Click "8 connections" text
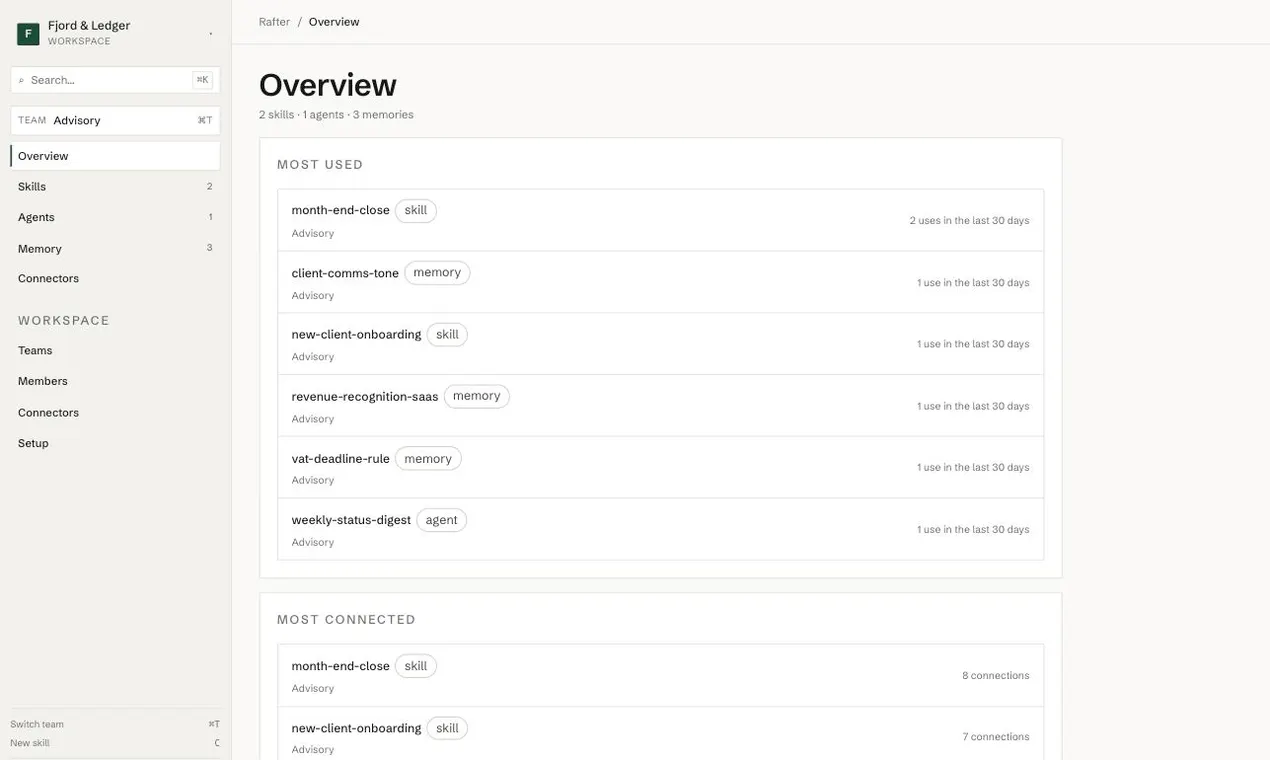This screenshot has height=760, width=1270. click(995, 676)
